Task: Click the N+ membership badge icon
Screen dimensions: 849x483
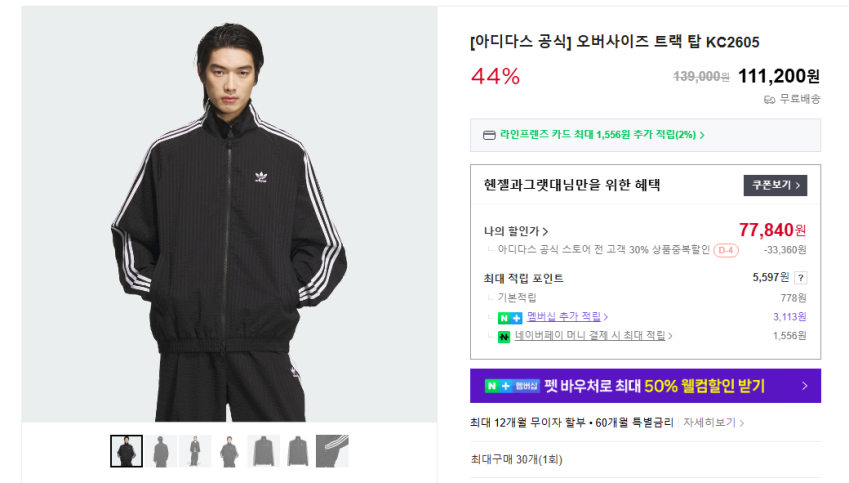Action: (x=510, y=317)
